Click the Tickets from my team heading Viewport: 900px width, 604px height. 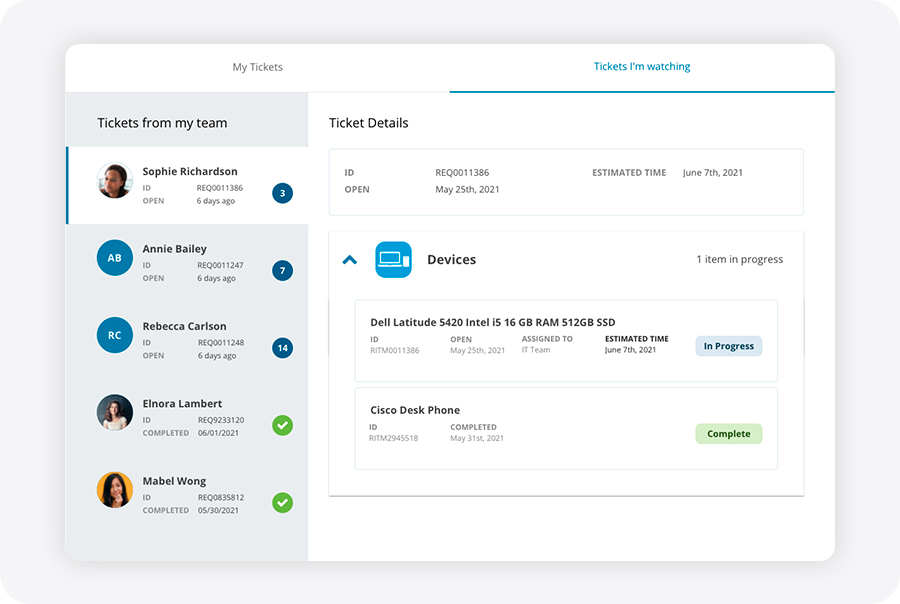(x=162, y=123)
